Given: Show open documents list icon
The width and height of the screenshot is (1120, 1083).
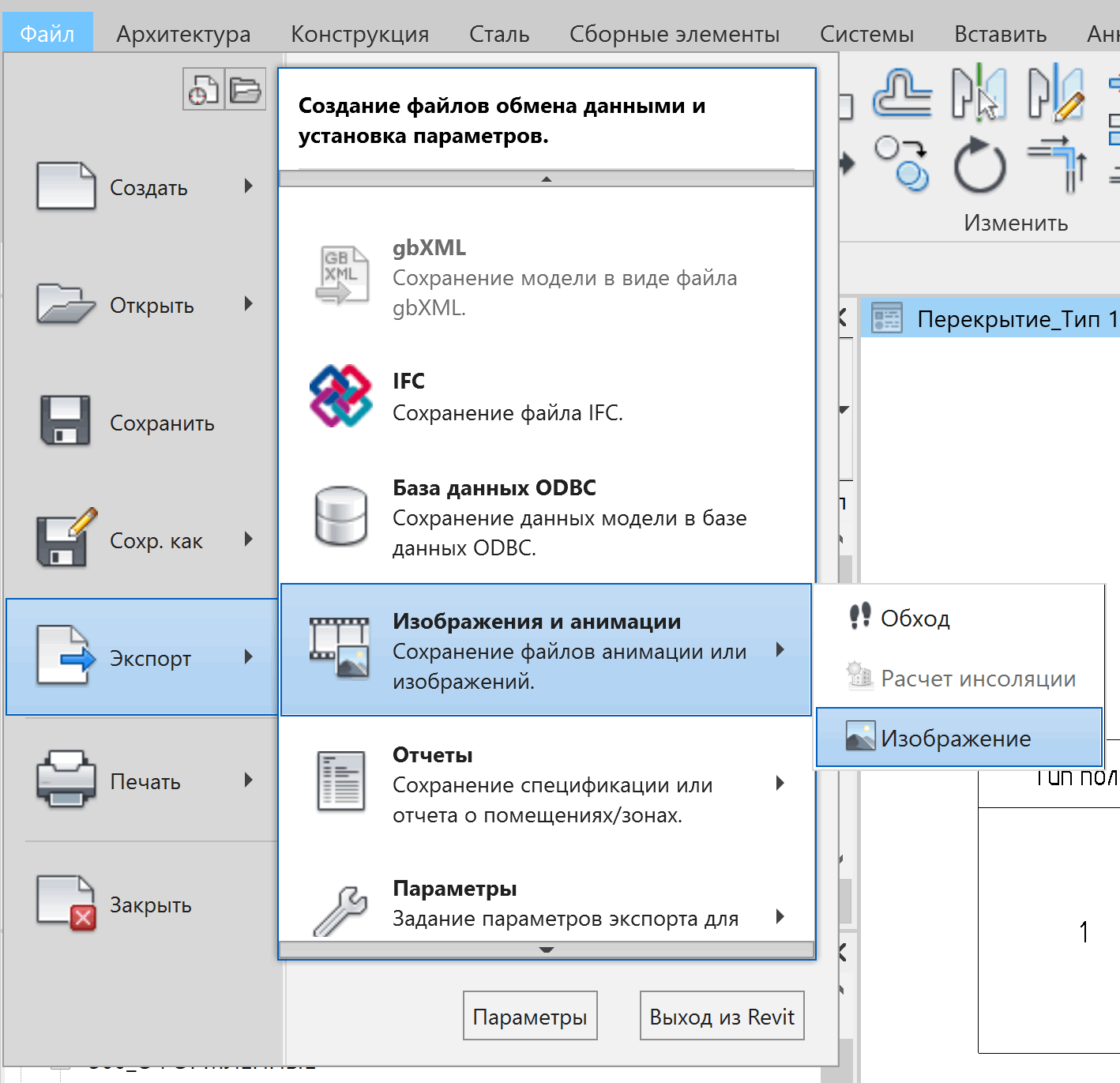Looking at the screenshot, I should click(246, 88).
